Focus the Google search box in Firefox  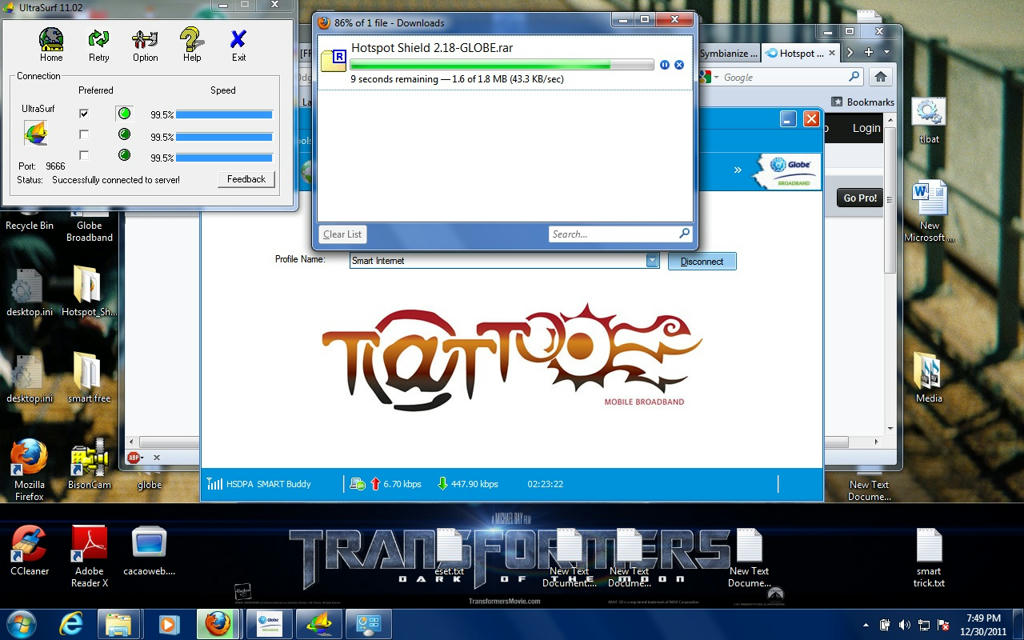784,77
